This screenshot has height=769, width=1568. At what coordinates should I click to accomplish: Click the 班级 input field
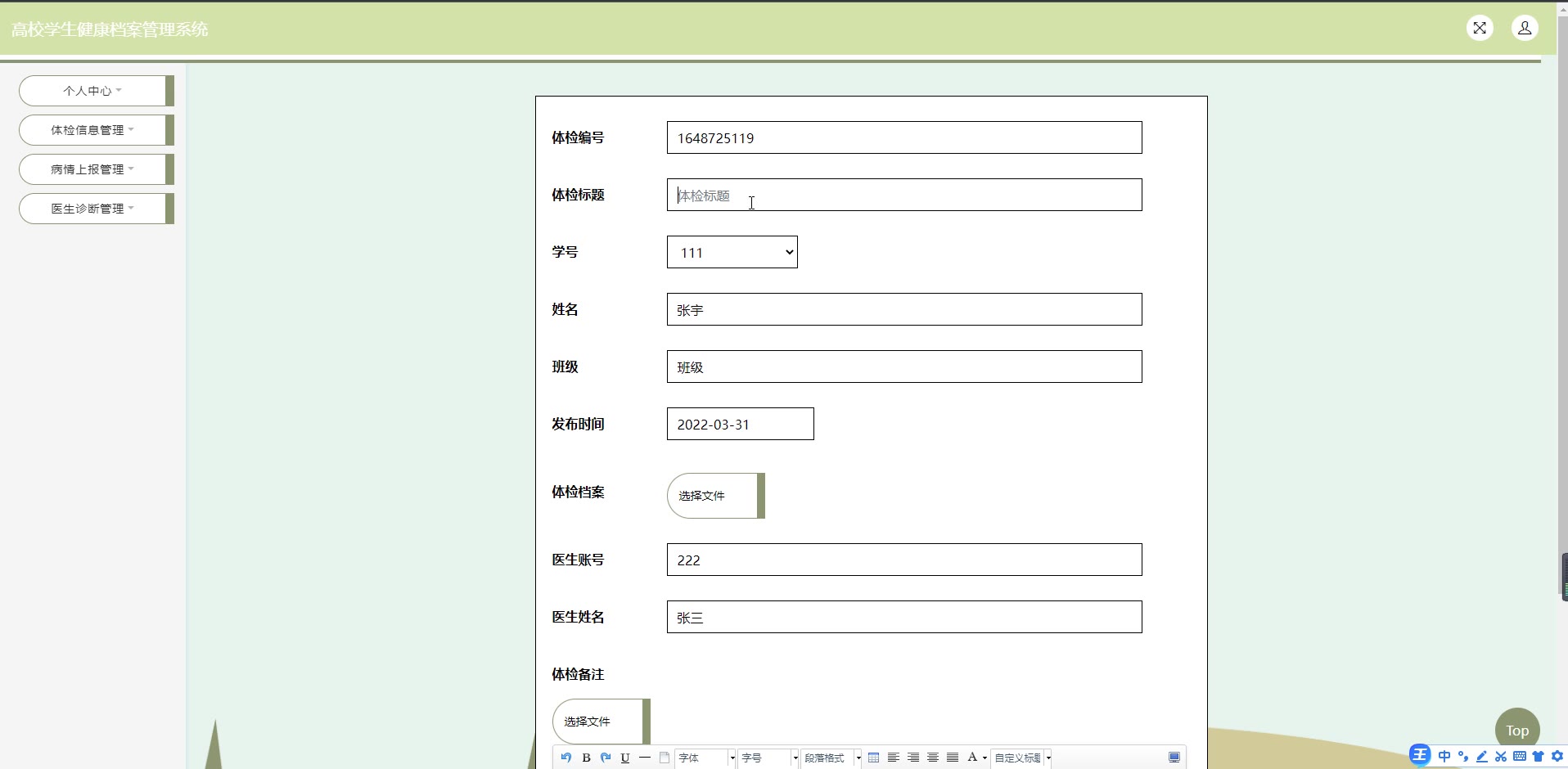coord(904,367)
